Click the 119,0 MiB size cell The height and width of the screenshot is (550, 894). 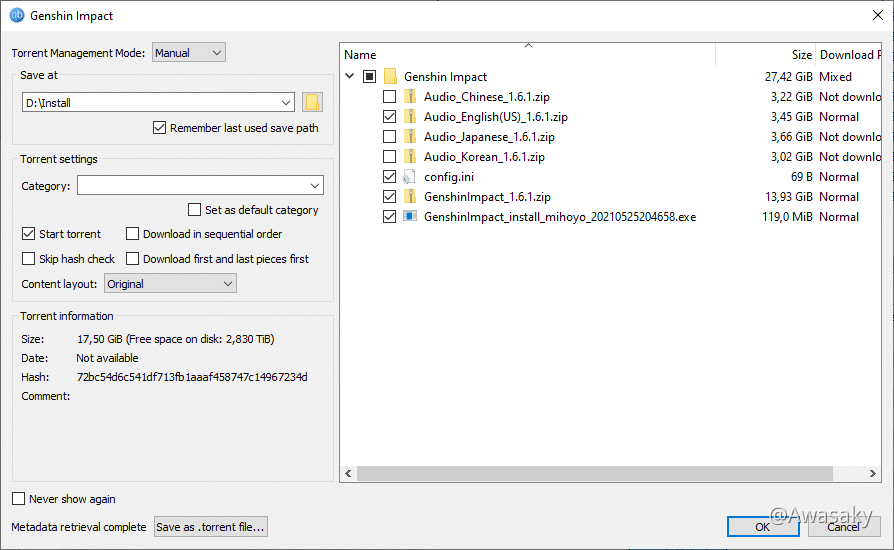tap(787, 217)
